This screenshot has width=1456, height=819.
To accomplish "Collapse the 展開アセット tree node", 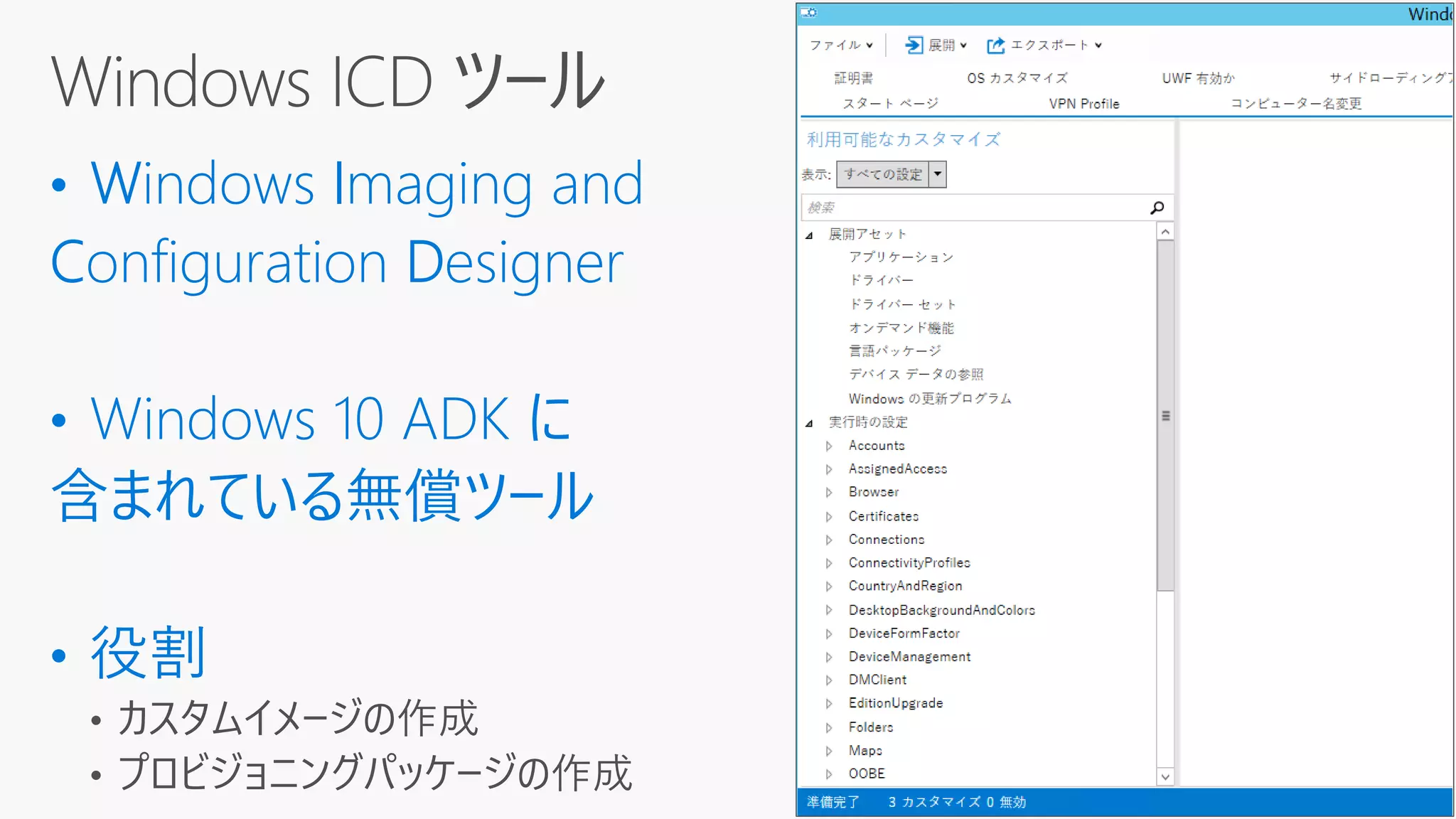I will (x=809, y=235).
